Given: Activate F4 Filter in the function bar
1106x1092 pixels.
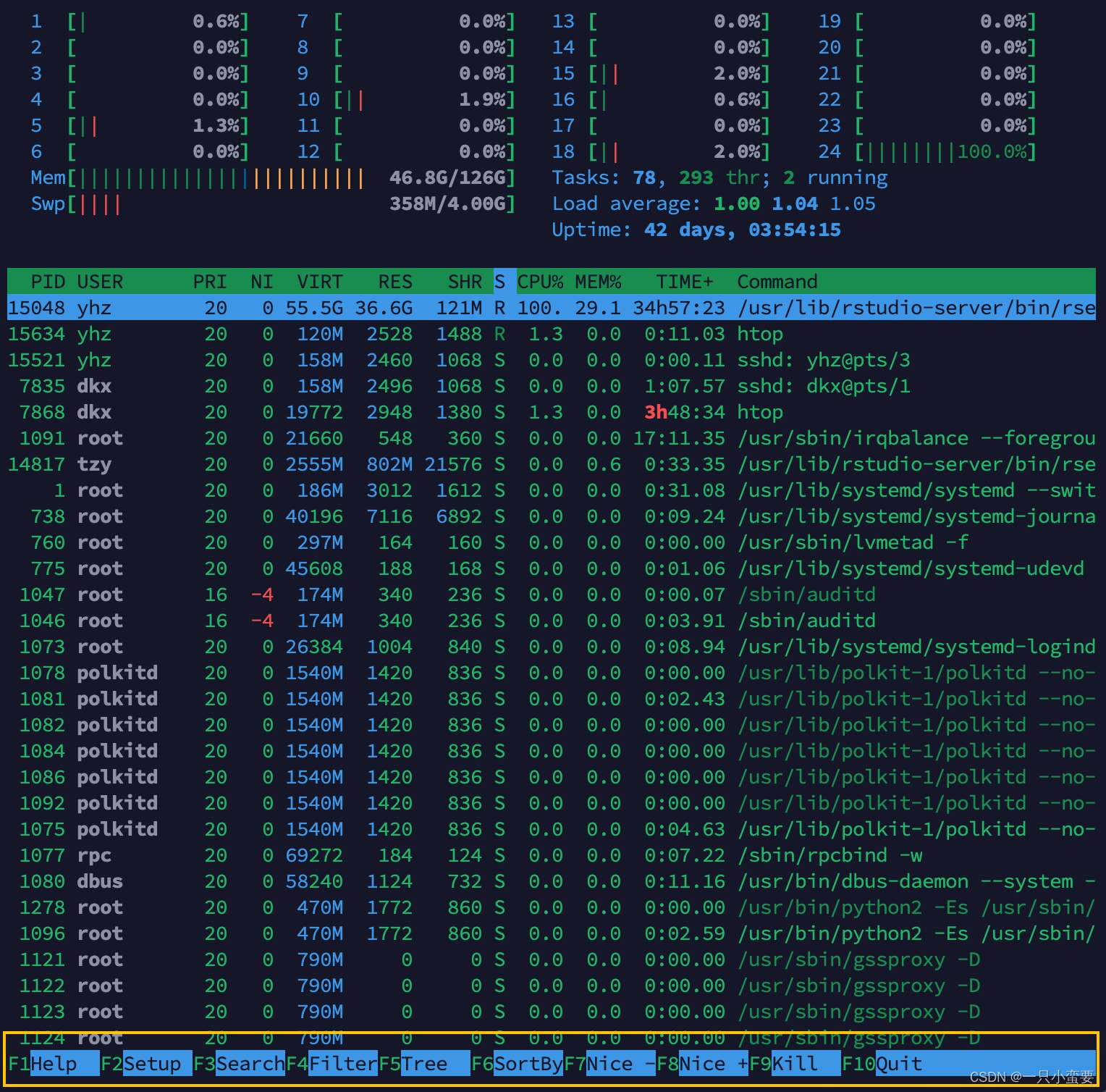Looking at the screenshot, I should pyautogui.click(x=332, y=1064).
